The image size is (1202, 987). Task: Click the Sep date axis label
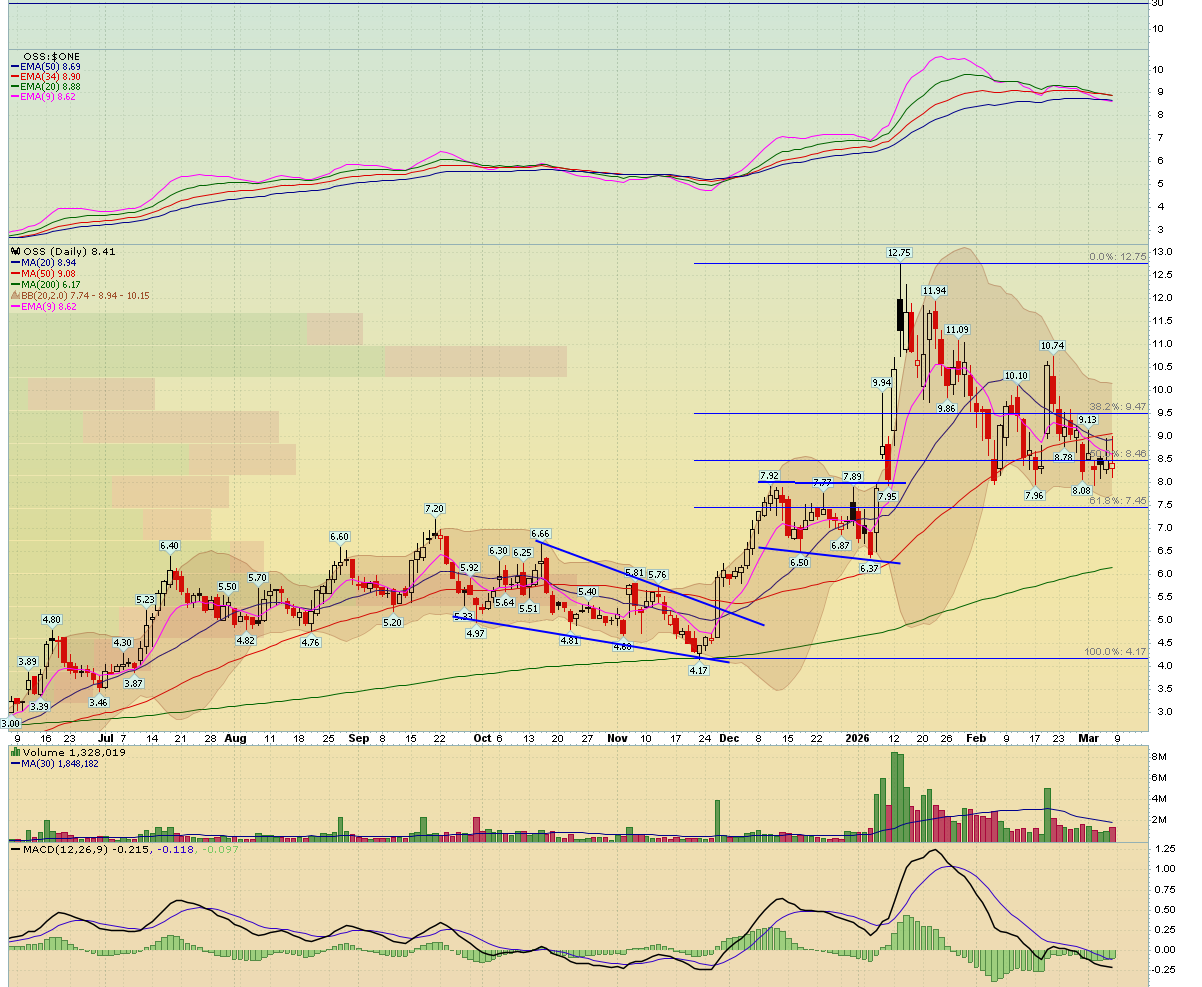tap(360, 738)
